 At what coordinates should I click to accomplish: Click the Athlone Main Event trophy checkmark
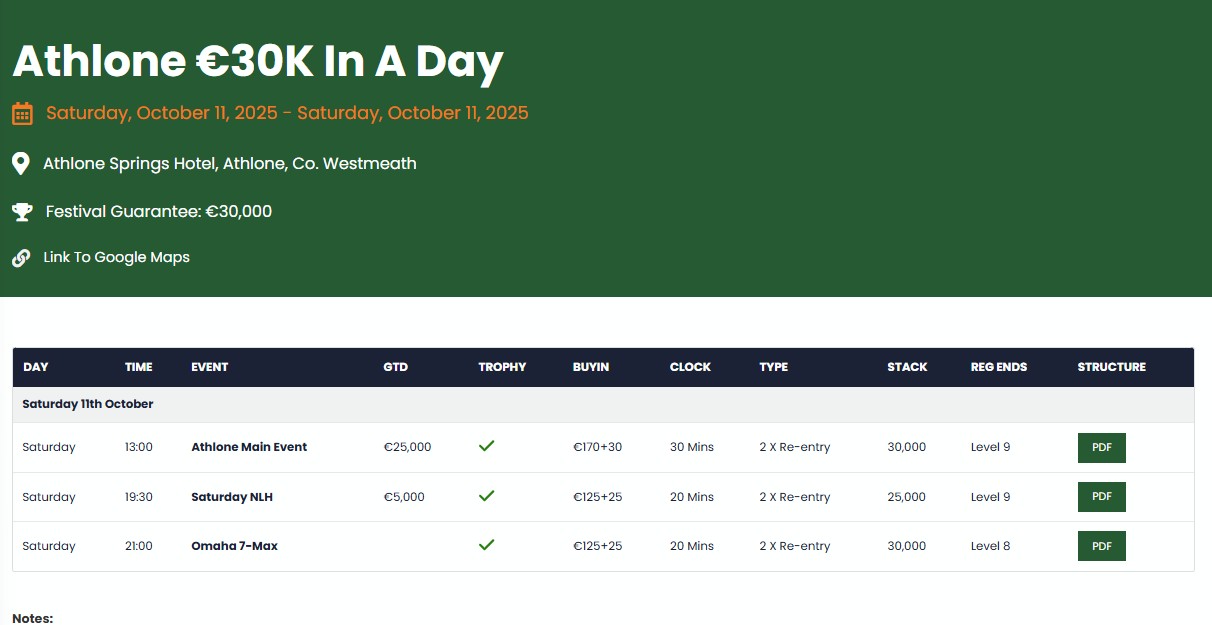coord(487,446)
